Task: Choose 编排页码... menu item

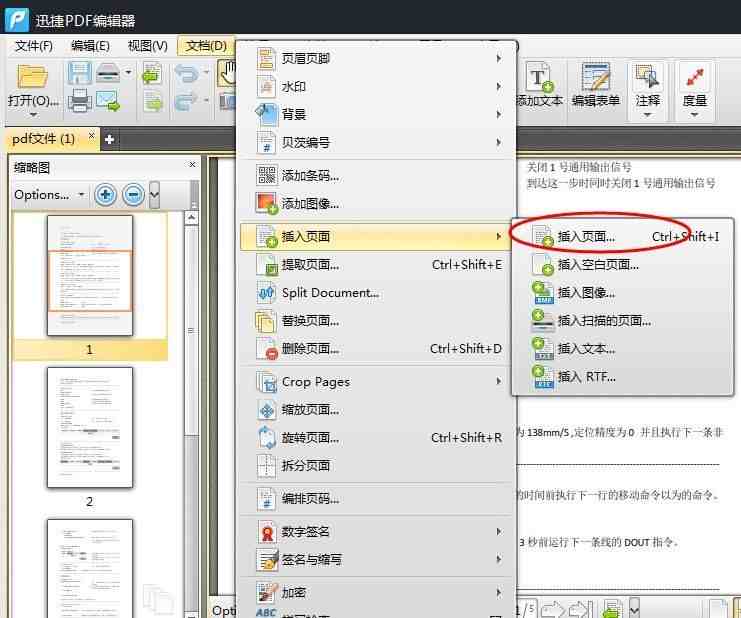Action: click(x=377, y=499)
